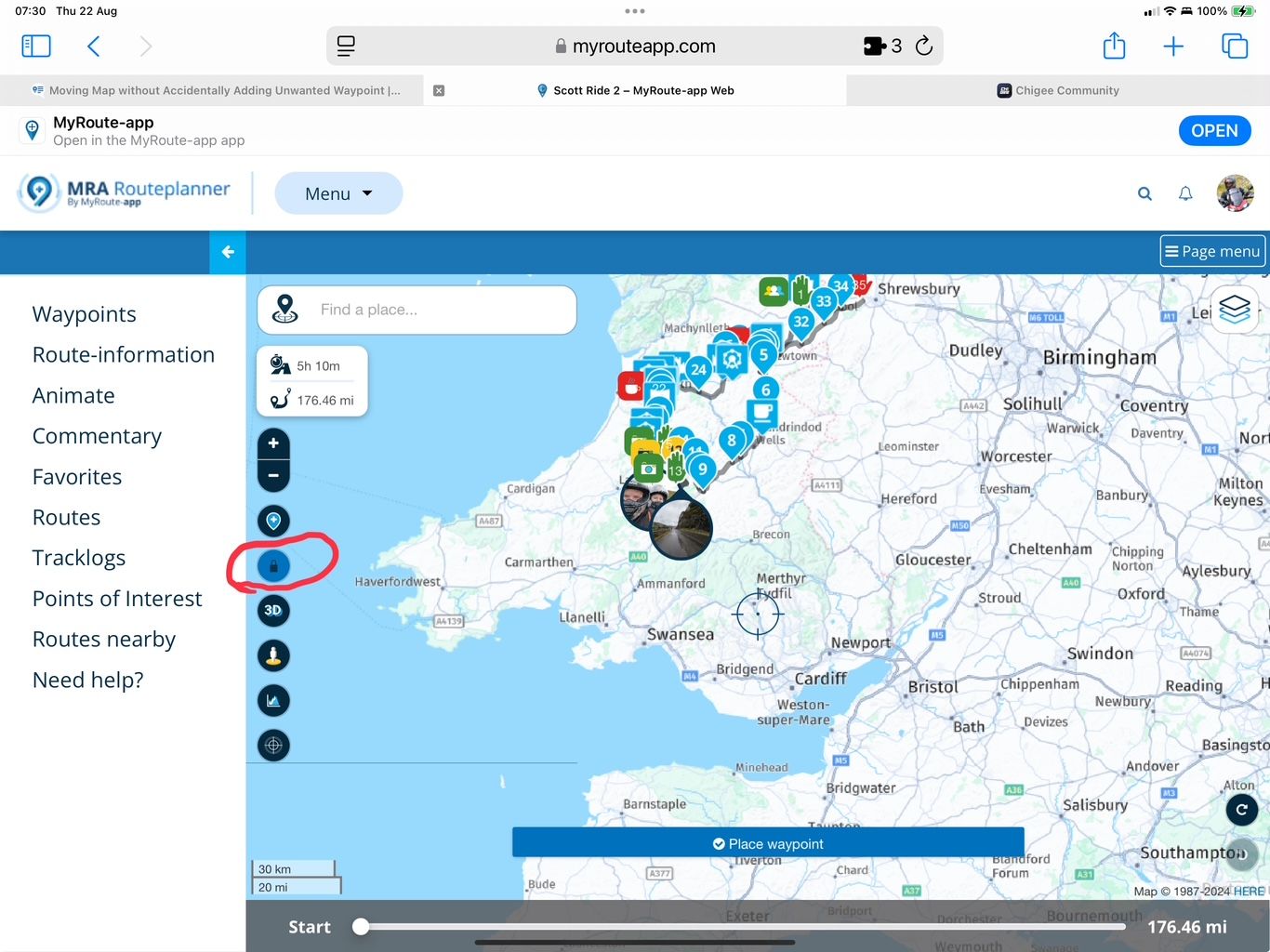Focus the Find a place search field
Screen dimensions: 1270x952
pos(417,310)
